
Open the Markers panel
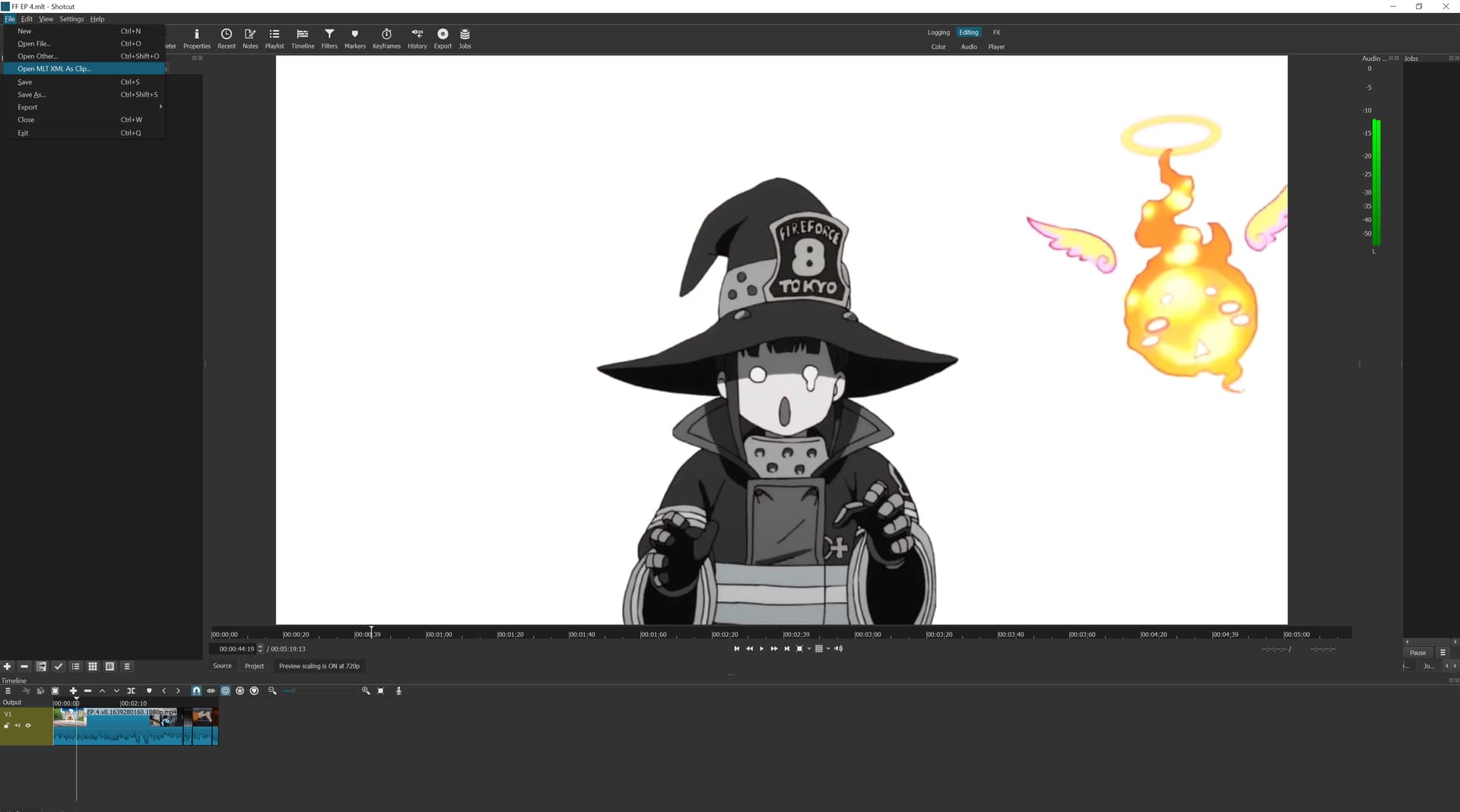[x=355, y=39]
